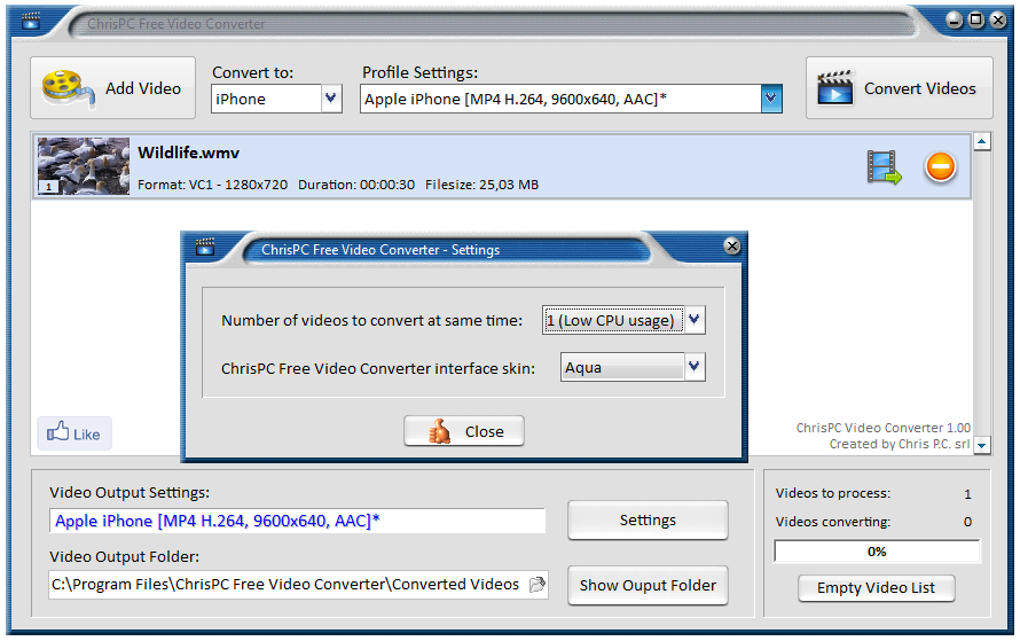Screen dimensions: 1020x641
Task: Click Convert Videos clapperboard button
Action: tap(899, 88)
